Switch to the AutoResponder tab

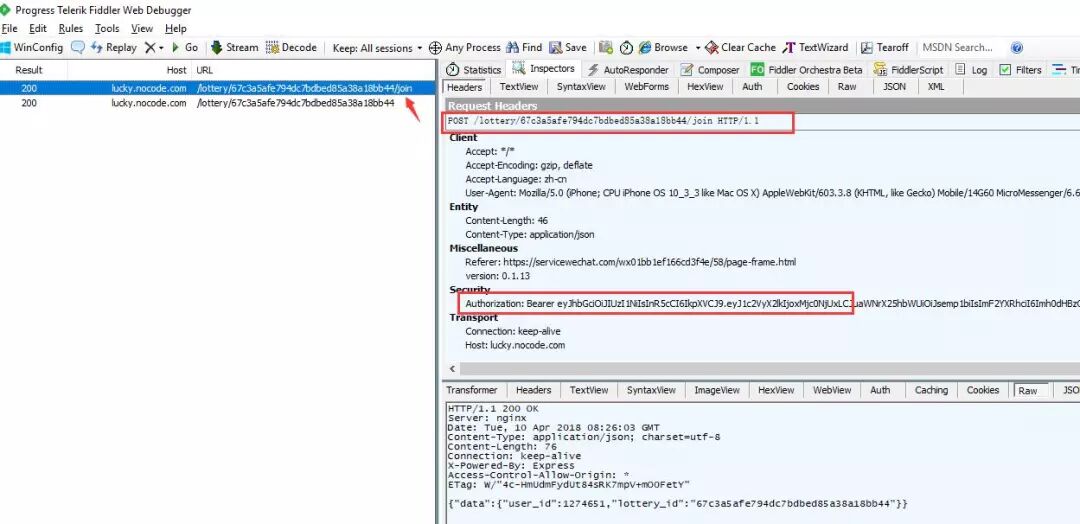point(627,70)
